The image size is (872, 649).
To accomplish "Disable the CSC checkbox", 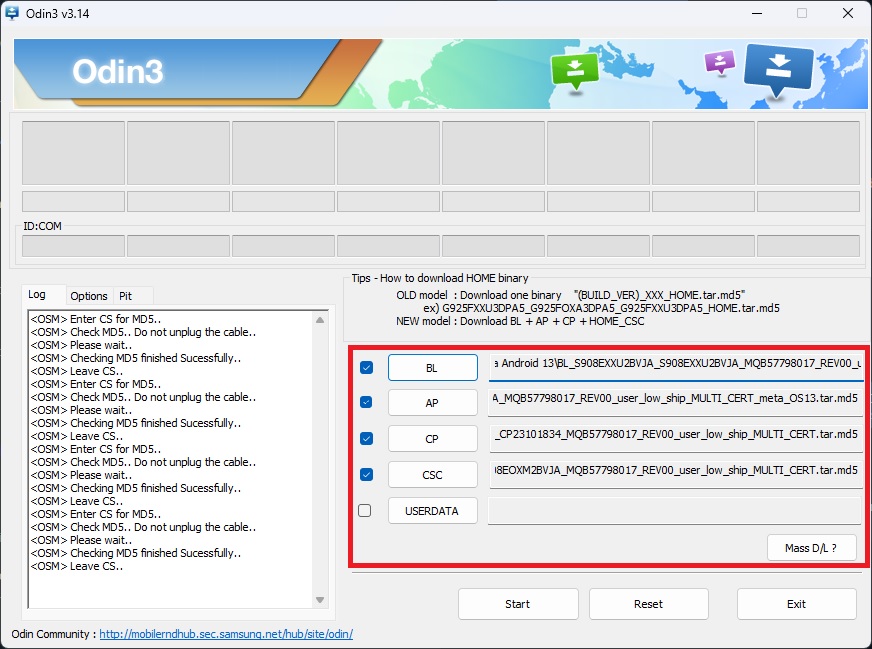I will pos(366,475).
